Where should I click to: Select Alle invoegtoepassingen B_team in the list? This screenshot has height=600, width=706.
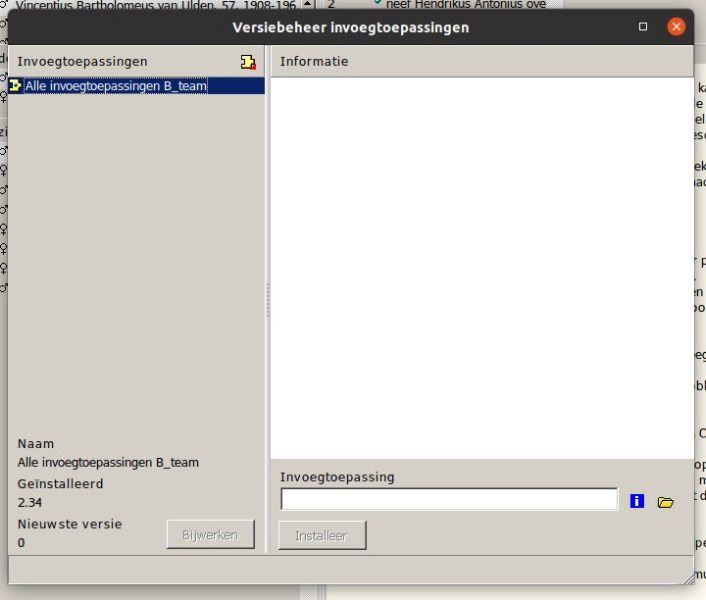[115, 86]
